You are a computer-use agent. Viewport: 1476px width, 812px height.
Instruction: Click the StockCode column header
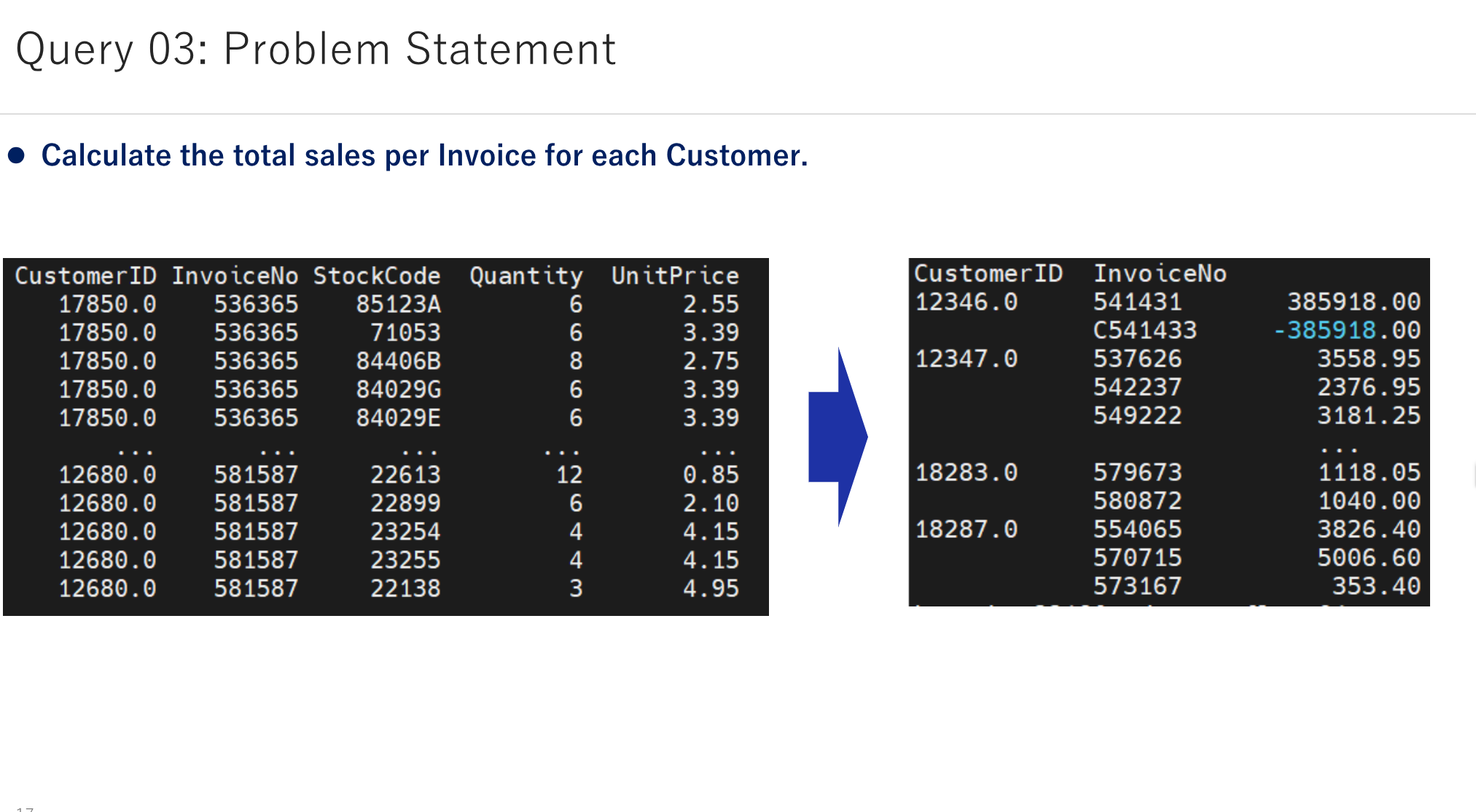point(376,276)
